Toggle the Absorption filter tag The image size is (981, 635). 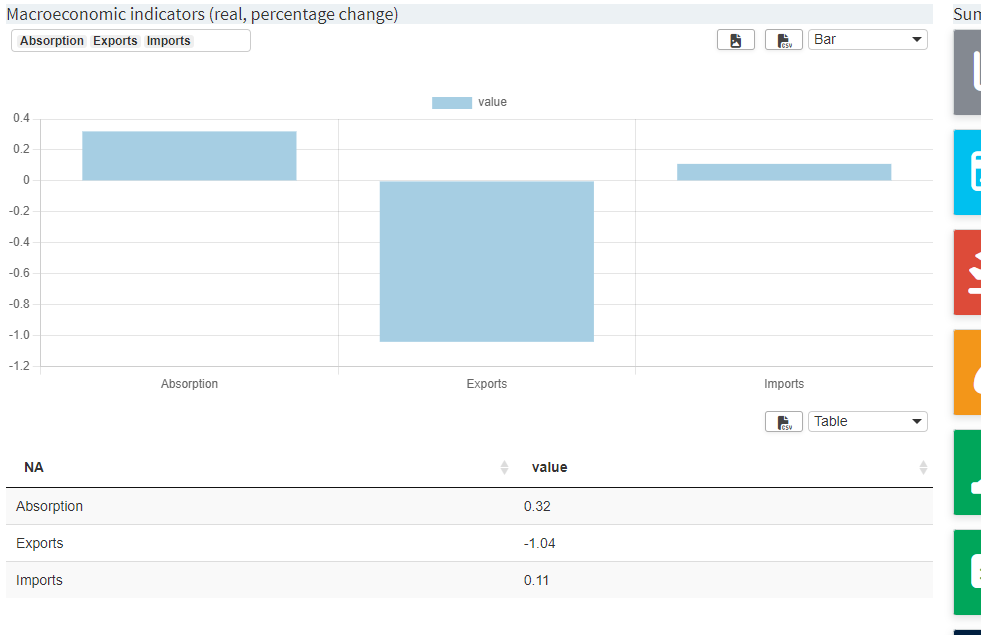(50, 41)
